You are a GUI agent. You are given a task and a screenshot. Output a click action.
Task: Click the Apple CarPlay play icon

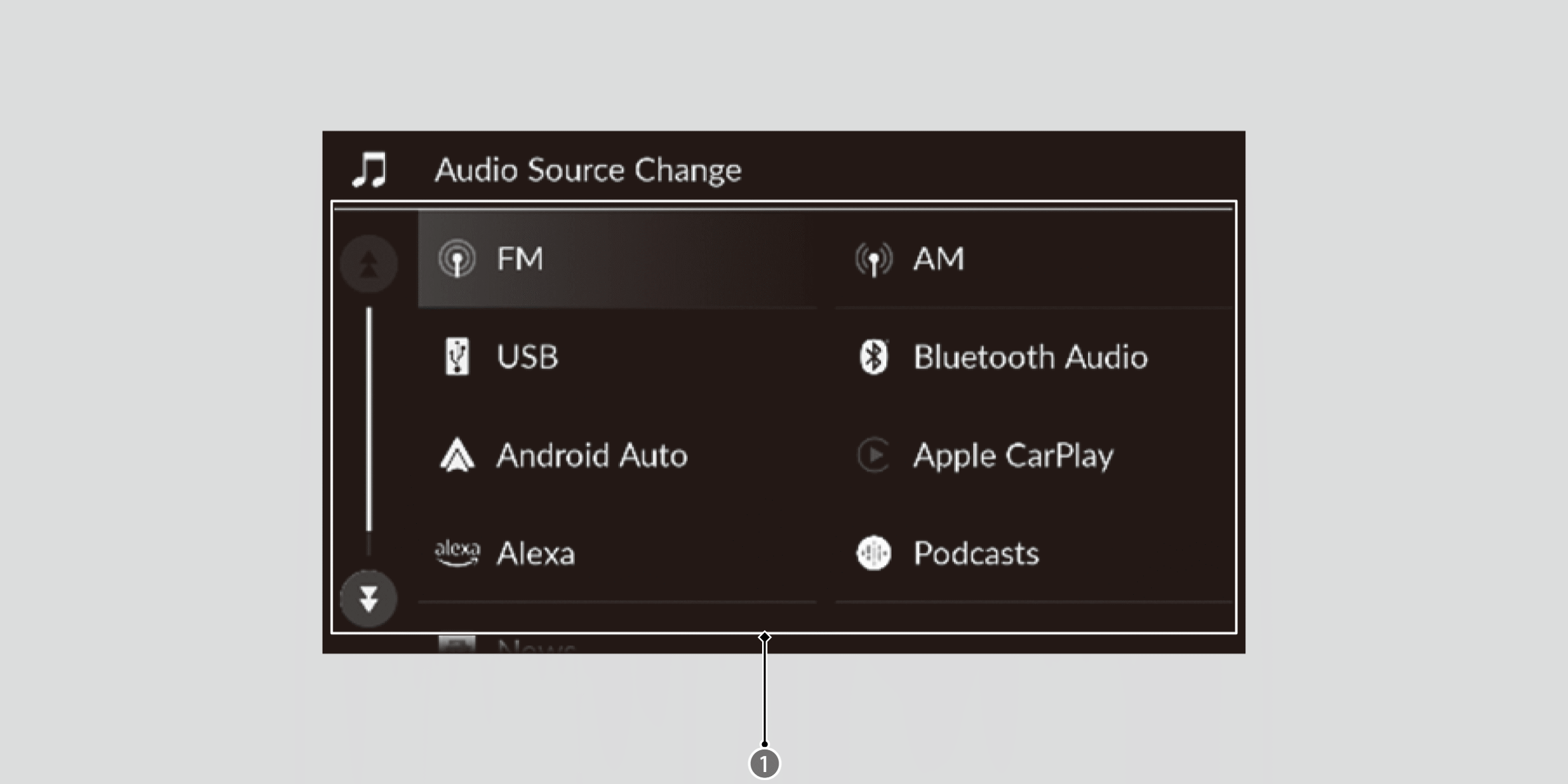point(874,455)
